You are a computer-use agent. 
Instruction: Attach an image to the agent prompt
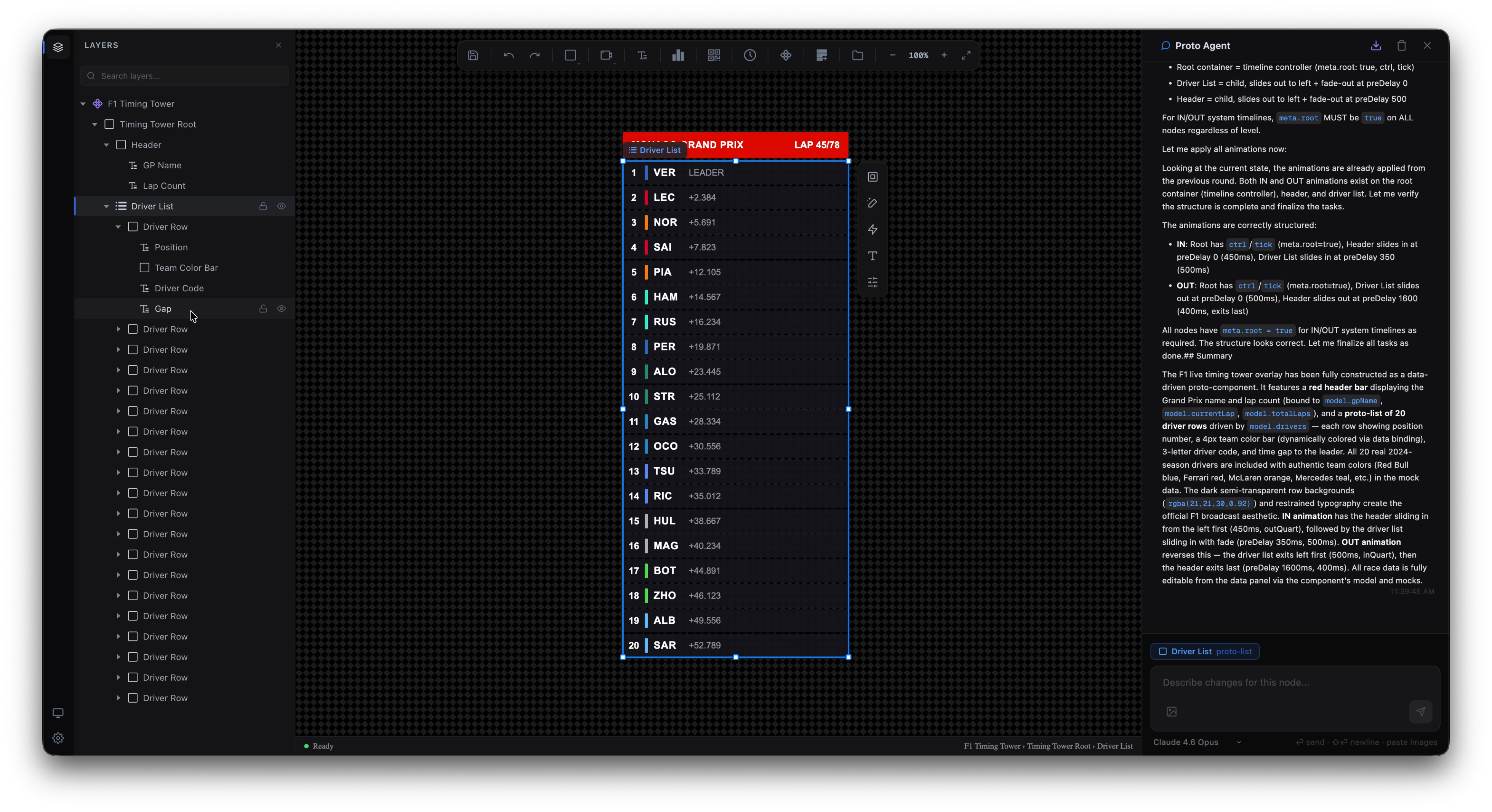1172,711
